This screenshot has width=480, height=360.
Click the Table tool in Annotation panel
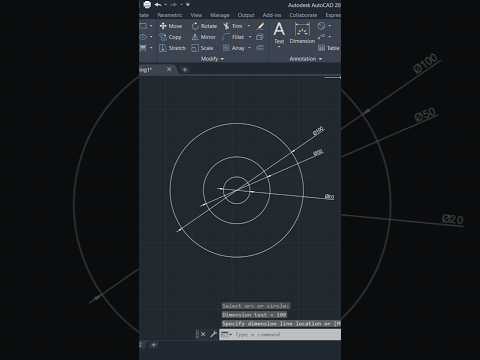coord(329,48)
